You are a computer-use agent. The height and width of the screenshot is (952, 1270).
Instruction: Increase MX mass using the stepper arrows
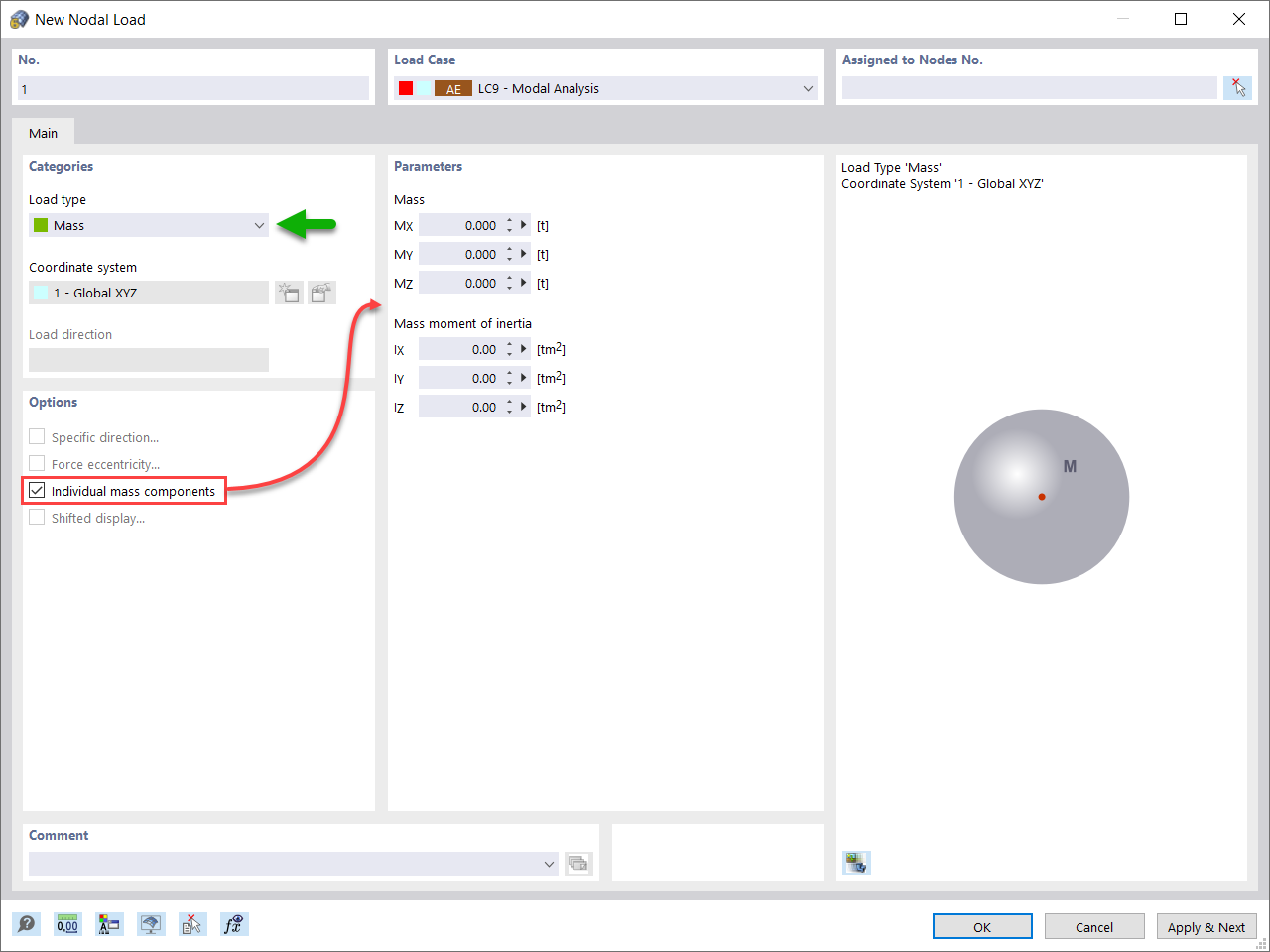(x=509, y=220)
